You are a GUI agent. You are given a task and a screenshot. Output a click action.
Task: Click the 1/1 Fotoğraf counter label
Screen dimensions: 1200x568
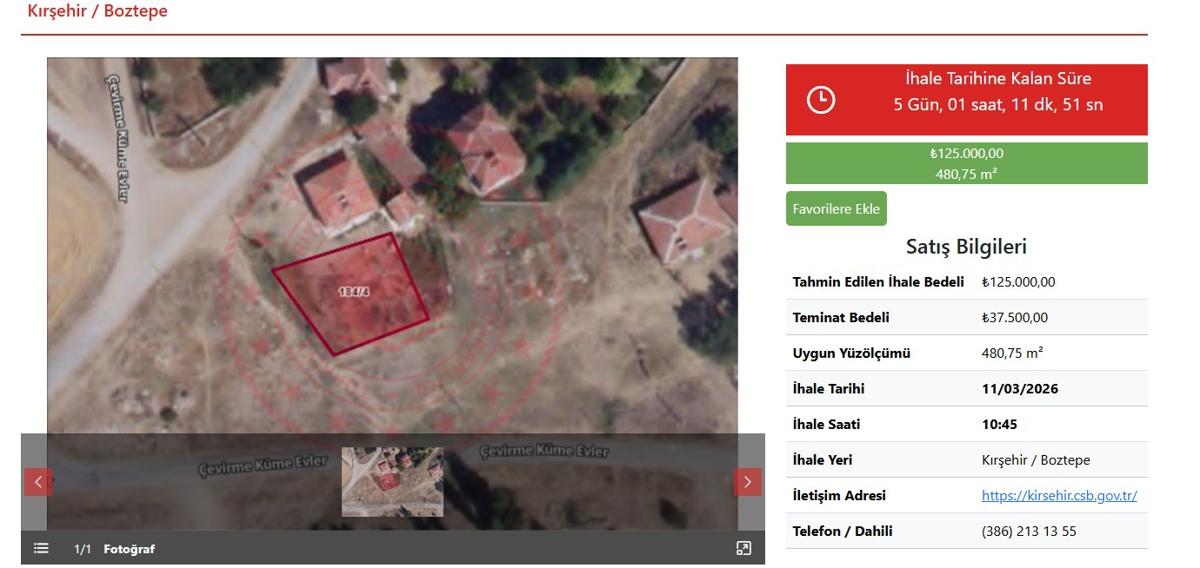tap(114, 549)
